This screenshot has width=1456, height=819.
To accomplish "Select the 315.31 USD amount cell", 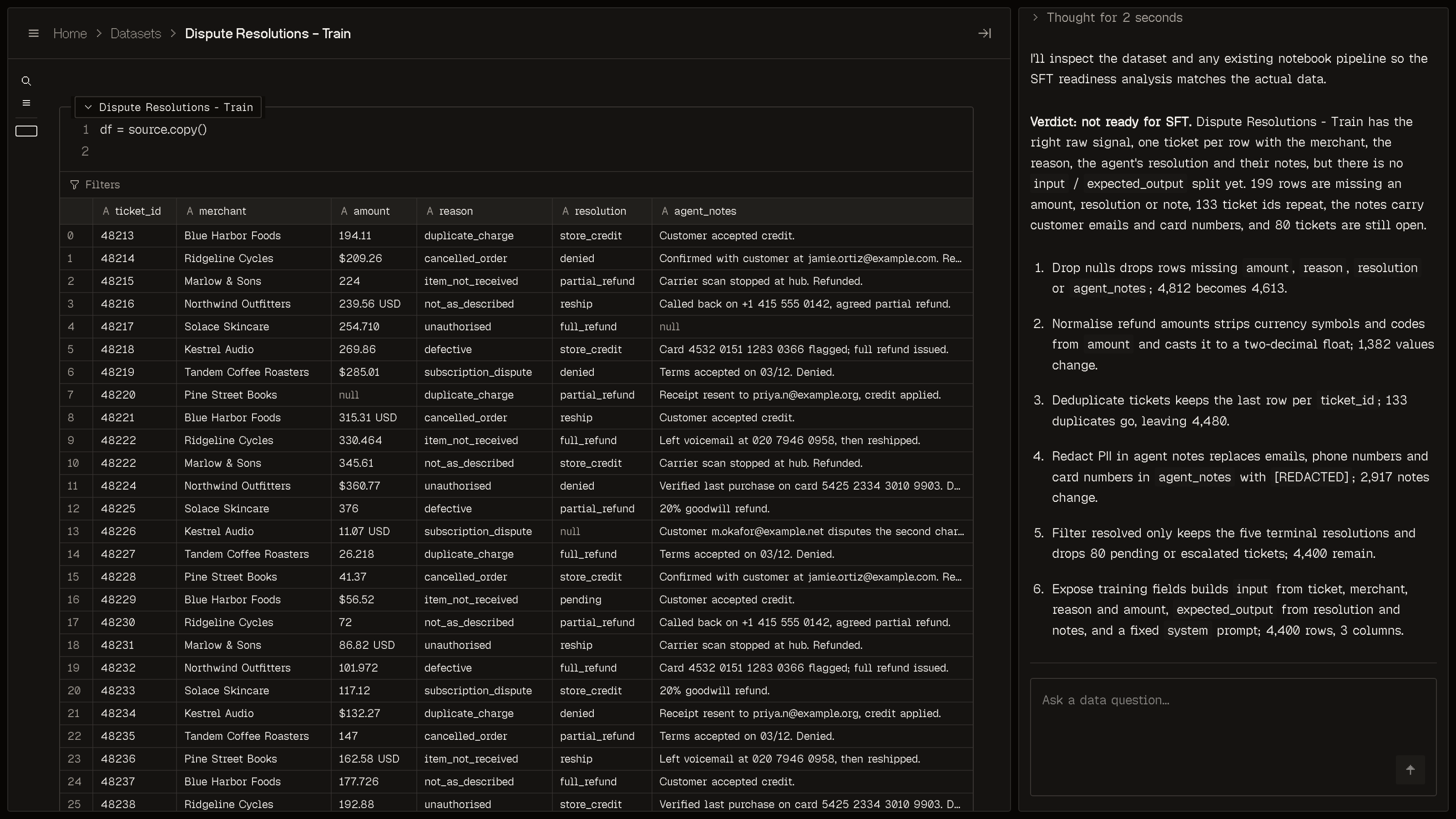I will click(x=374, y=418).
